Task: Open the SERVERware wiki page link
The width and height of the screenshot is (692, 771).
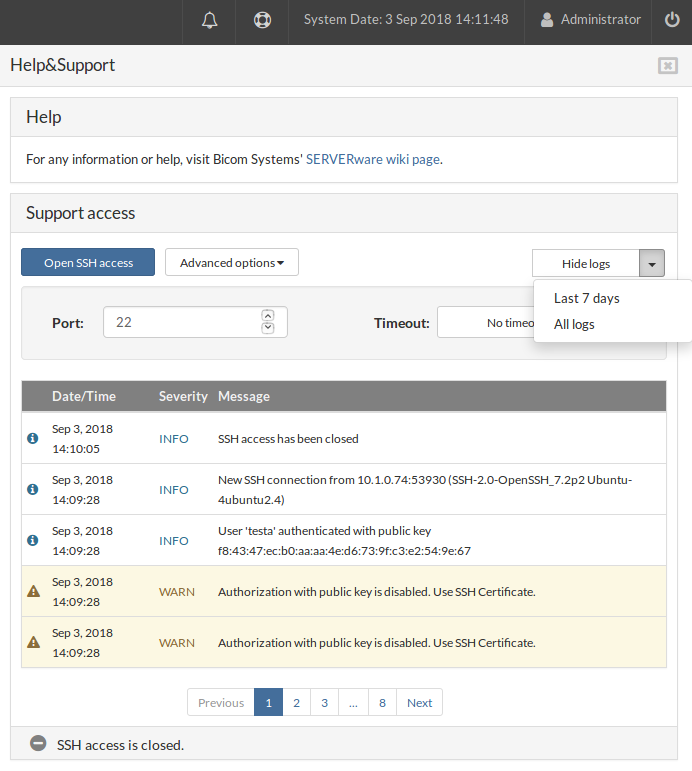Action: tap(373, 159)
